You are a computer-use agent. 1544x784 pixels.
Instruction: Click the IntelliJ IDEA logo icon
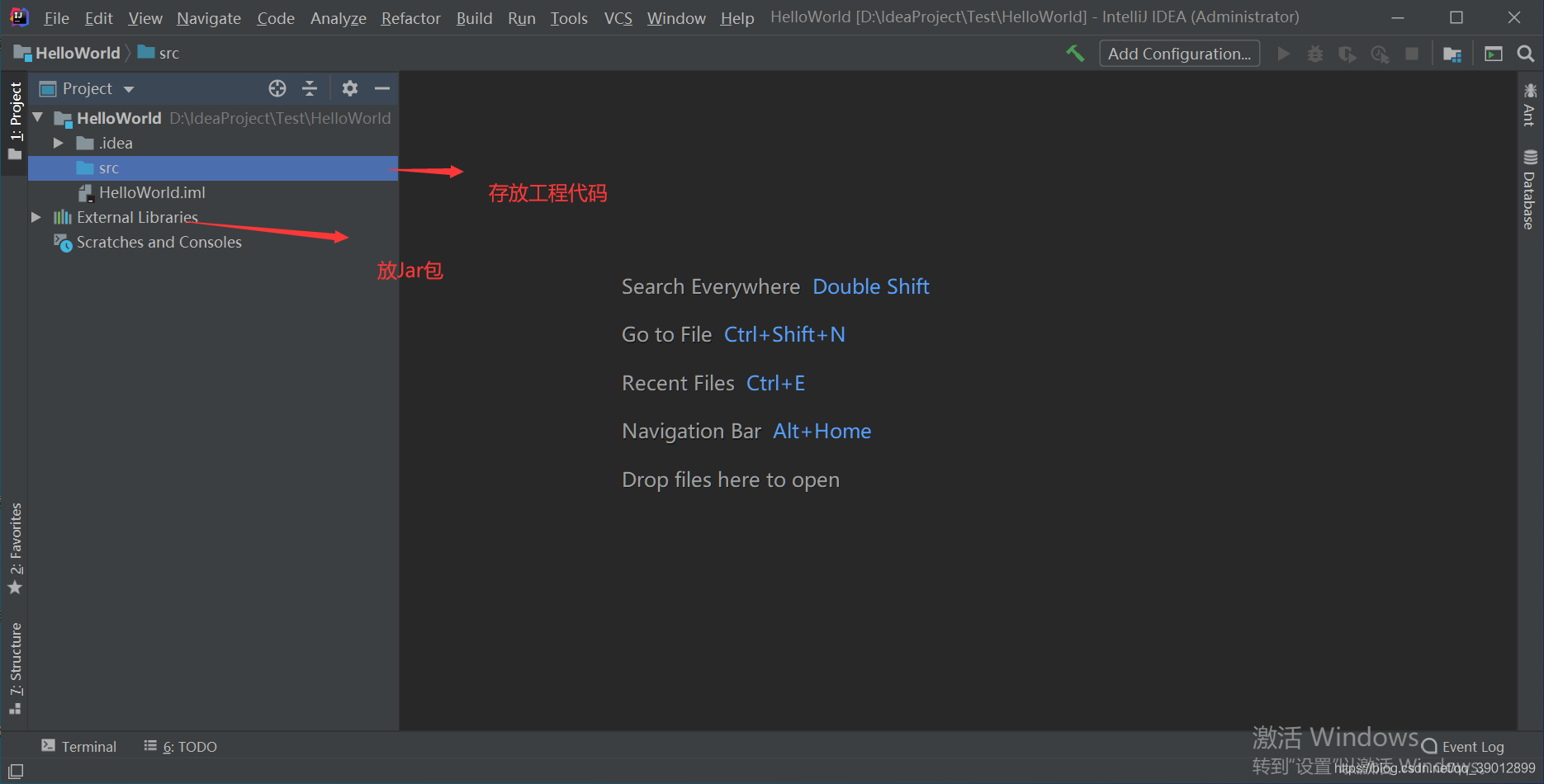[x=19, y=17]
